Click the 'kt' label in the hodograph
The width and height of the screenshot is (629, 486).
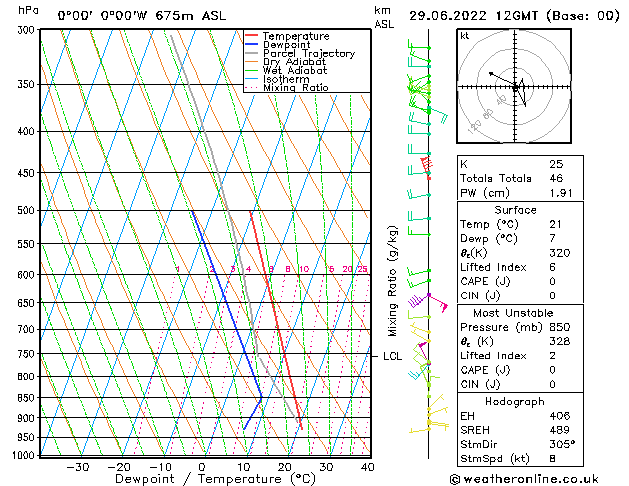[x=465, y=36]
